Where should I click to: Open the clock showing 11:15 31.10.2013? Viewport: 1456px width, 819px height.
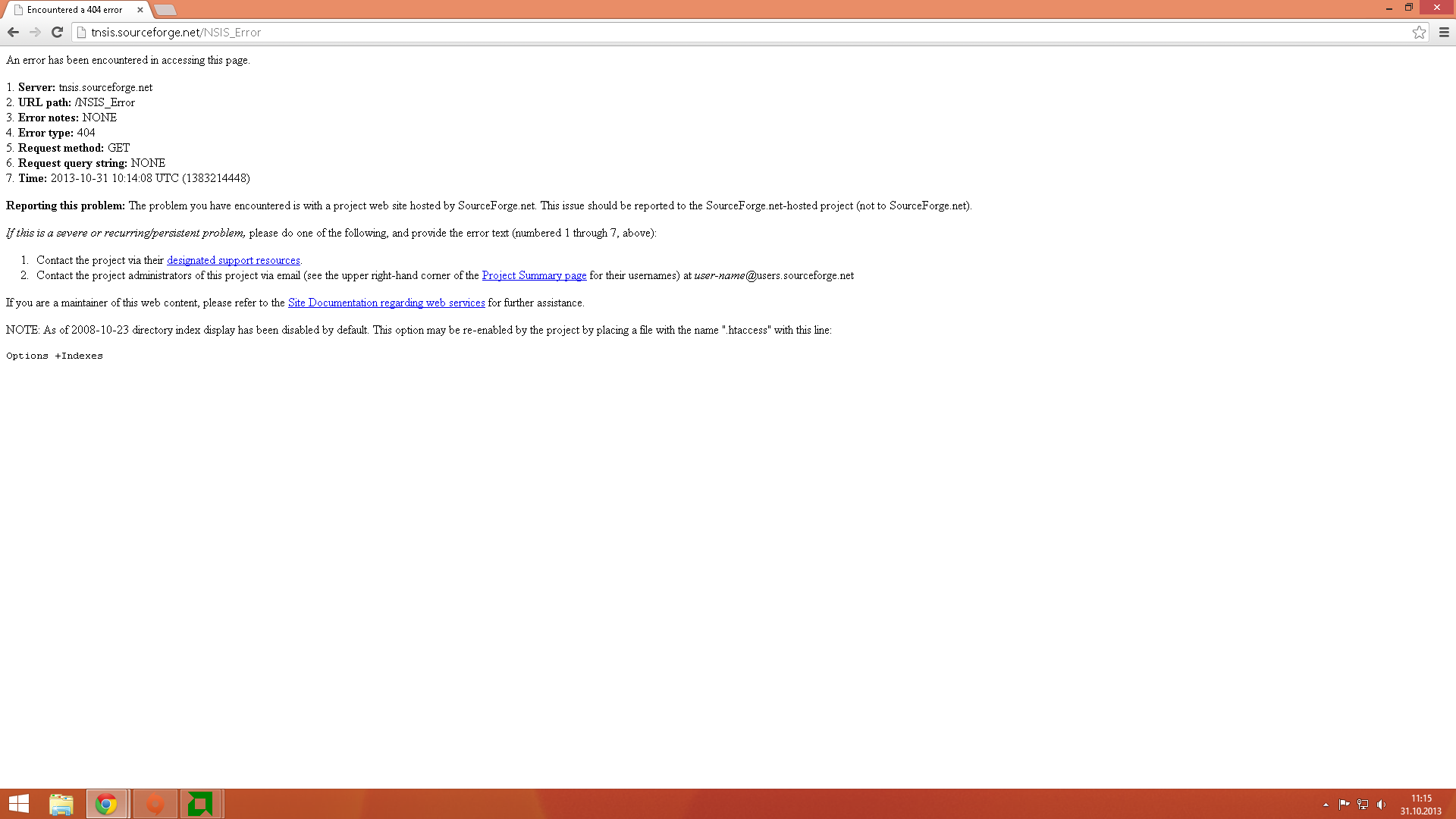click(x=1421, y=805)
